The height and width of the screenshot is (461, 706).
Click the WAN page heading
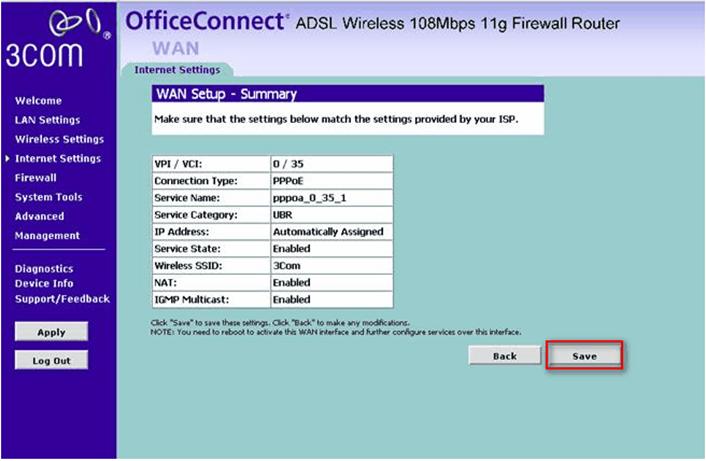coord(176,48)
